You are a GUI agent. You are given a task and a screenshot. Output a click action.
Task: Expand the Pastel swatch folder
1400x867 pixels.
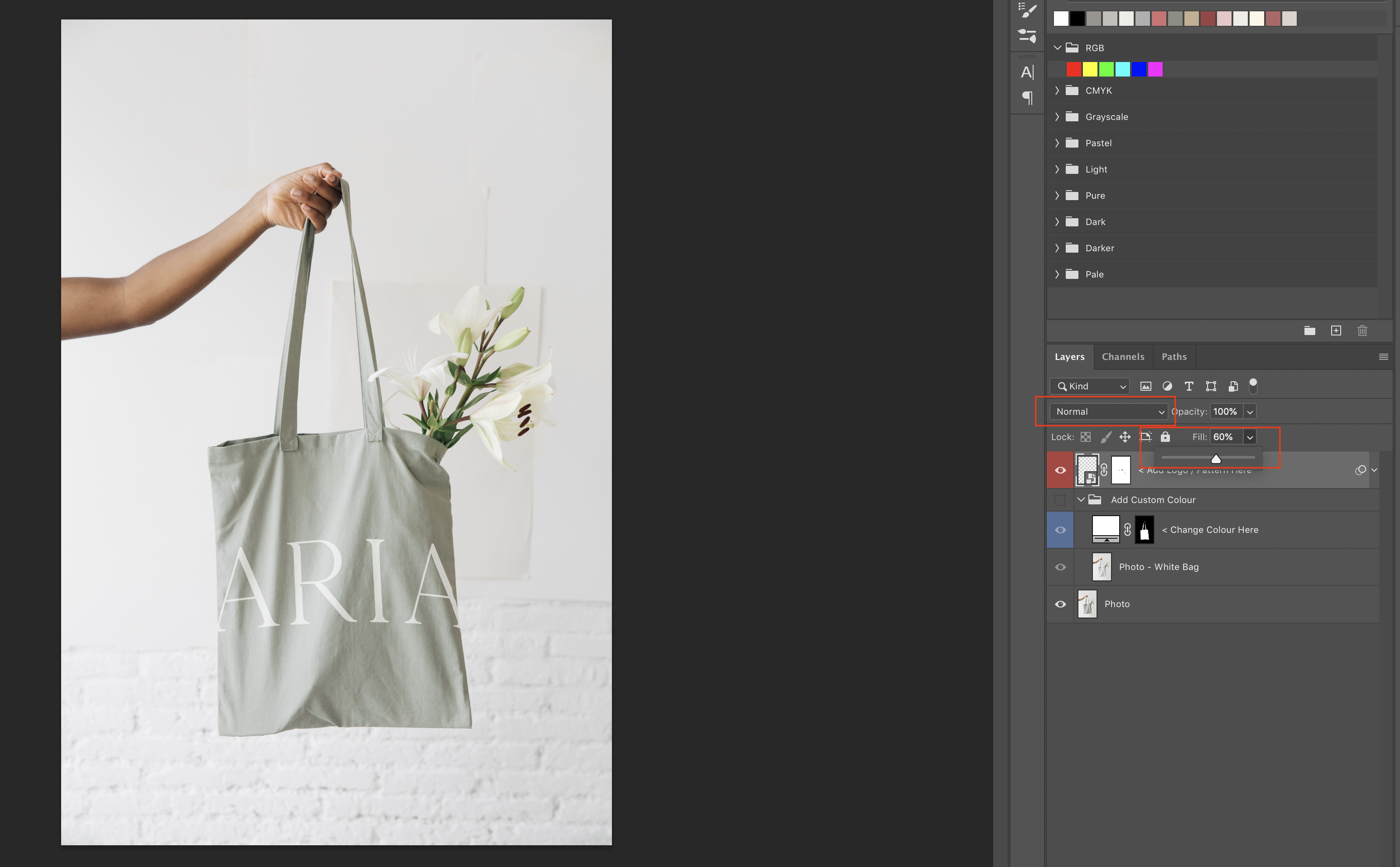click(1057, 144)
